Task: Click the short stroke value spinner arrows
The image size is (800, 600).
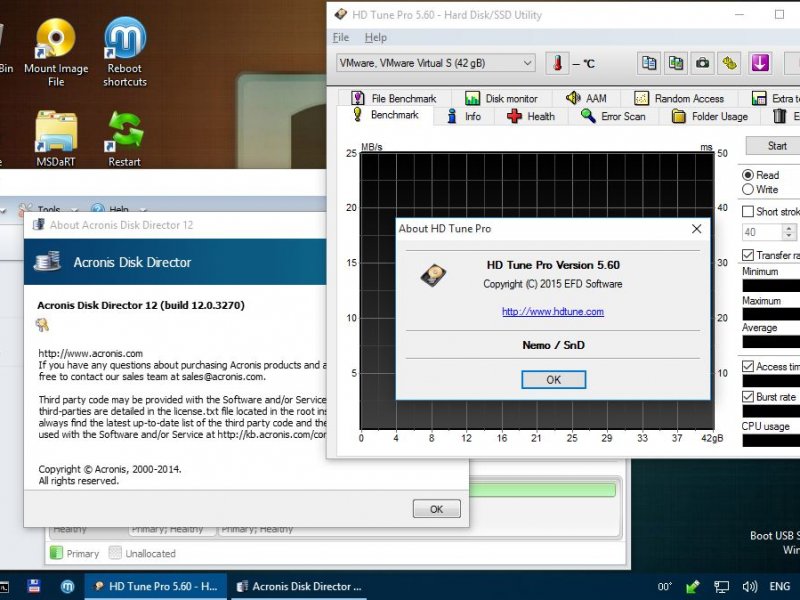Action: pyautogui.click(x=788, y=232)
